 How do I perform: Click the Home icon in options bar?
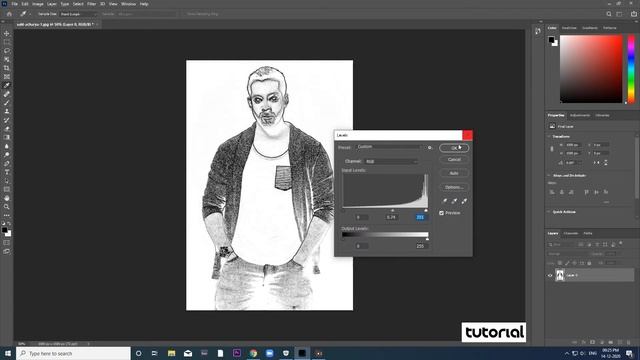(9, 14)
